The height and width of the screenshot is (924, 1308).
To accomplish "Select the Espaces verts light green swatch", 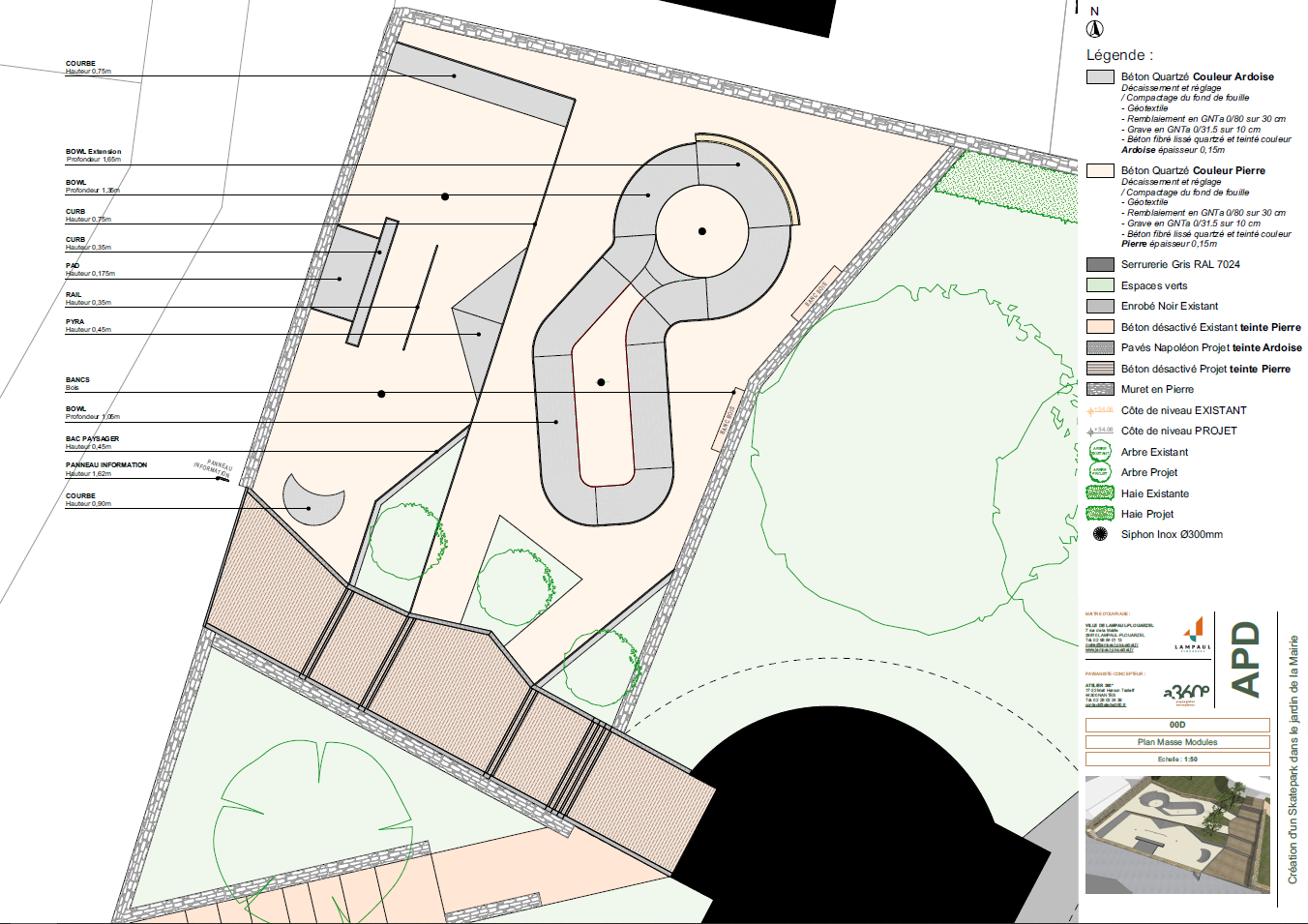I will tap(1100, 284).
